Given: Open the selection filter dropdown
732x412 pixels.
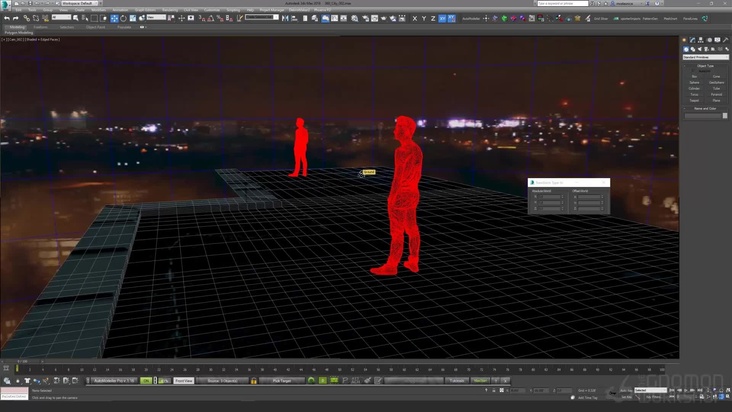Looking at the screenshot, I should (x=61, y=18).
